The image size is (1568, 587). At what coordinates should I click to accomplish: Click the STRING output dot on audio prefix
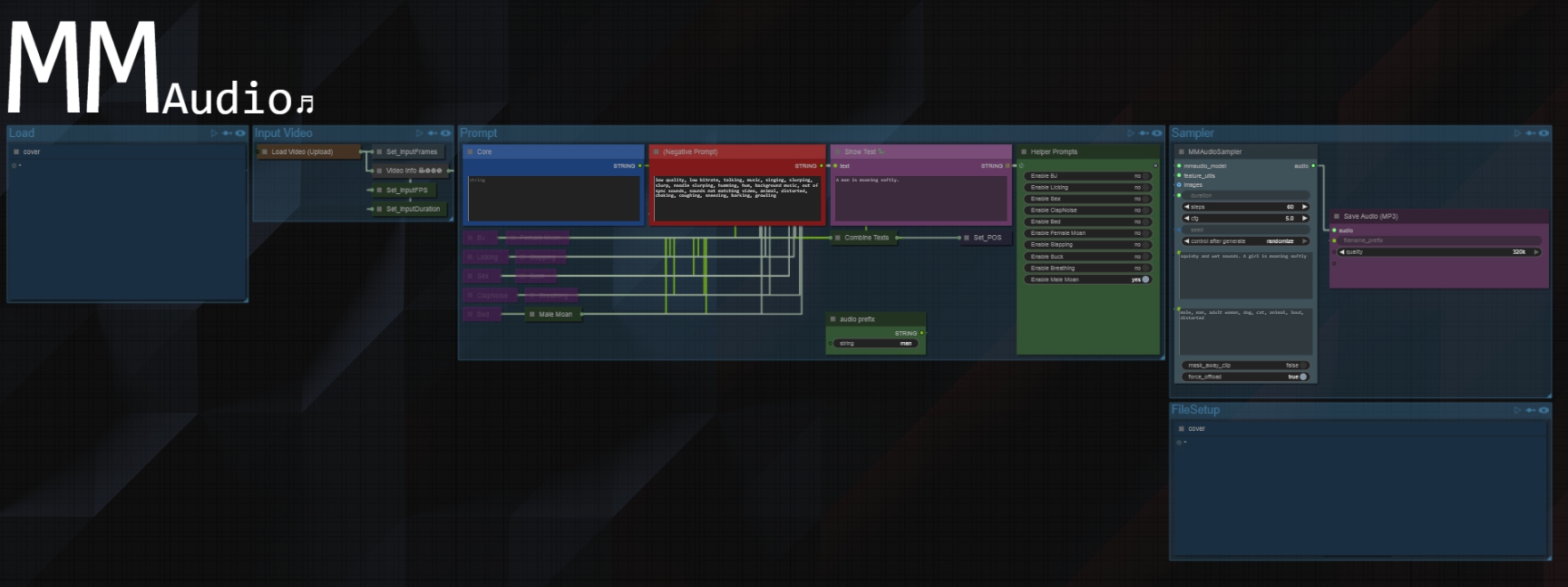922,334
